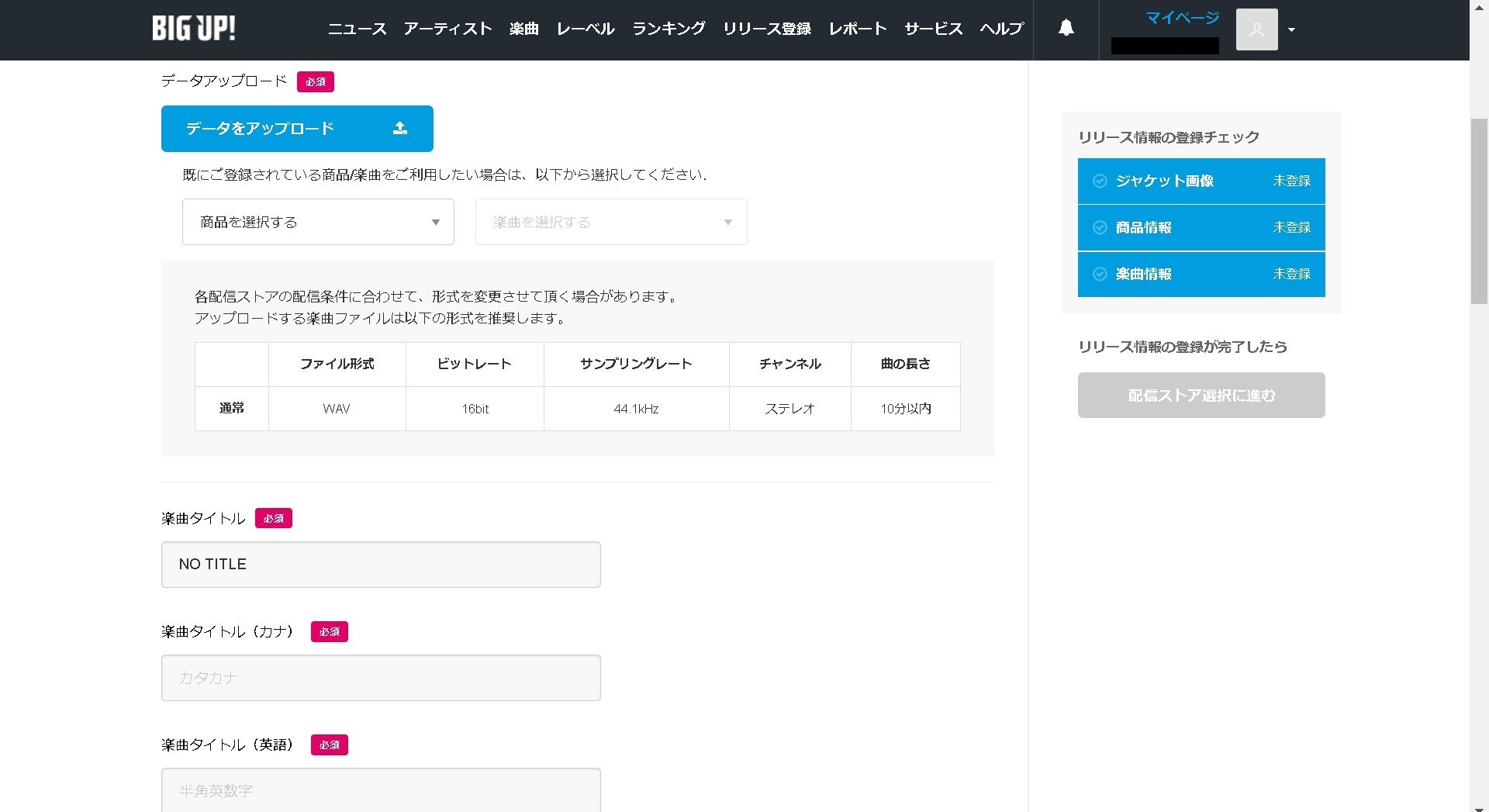The height and width of the screenshot is (812, 1489).
Task: Click the 商品情報 check circle icon
Action: point(1100,227)
